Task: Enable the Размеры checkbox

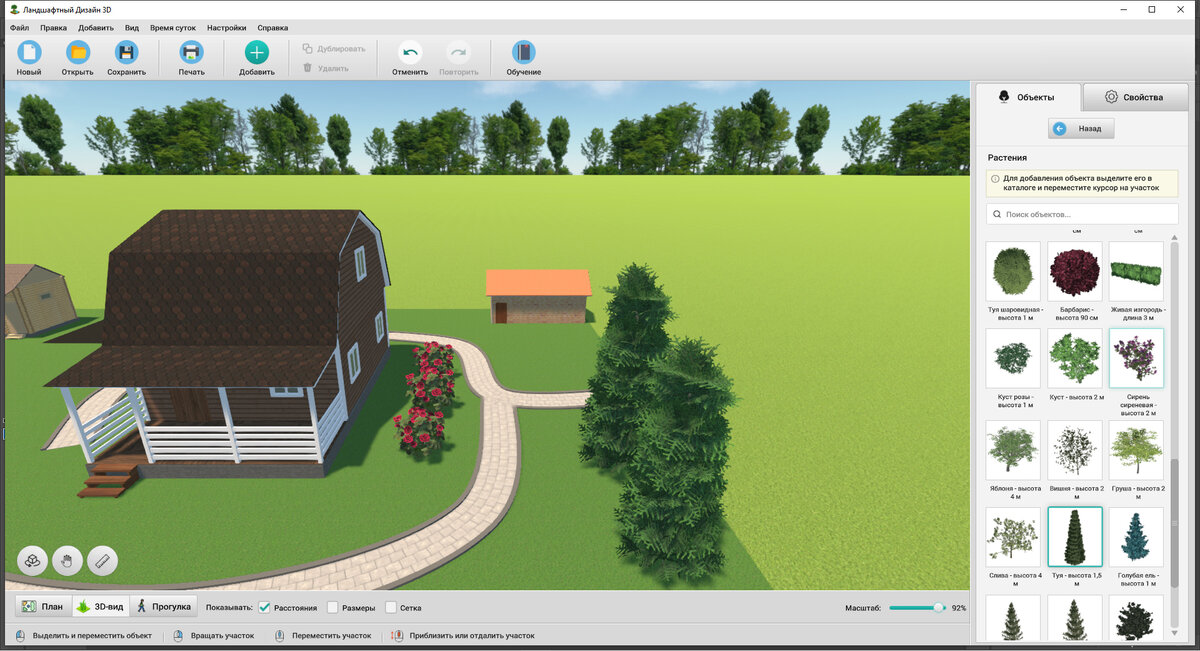Action: pyautogui.click(x=333, y=608)
